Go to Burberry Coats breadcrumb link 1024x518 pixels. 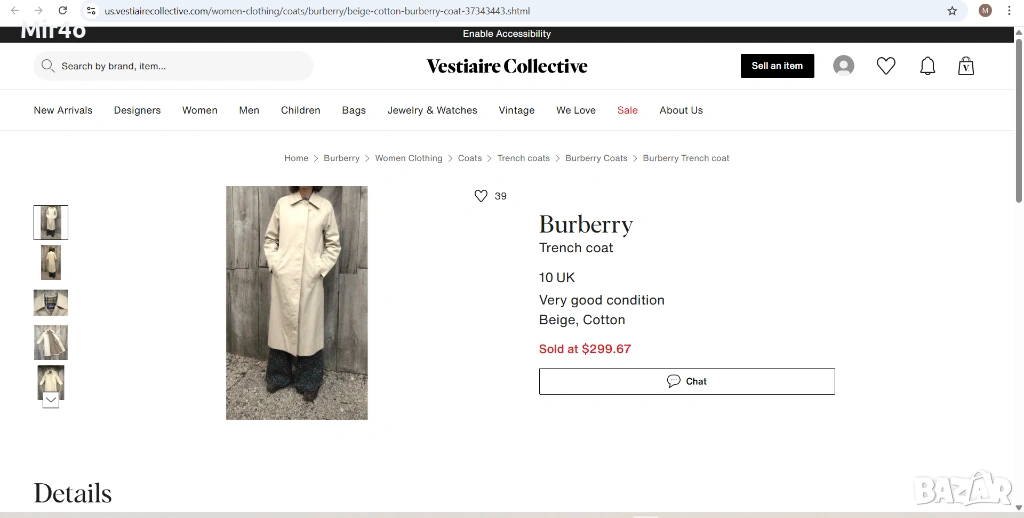pos(596,158)
